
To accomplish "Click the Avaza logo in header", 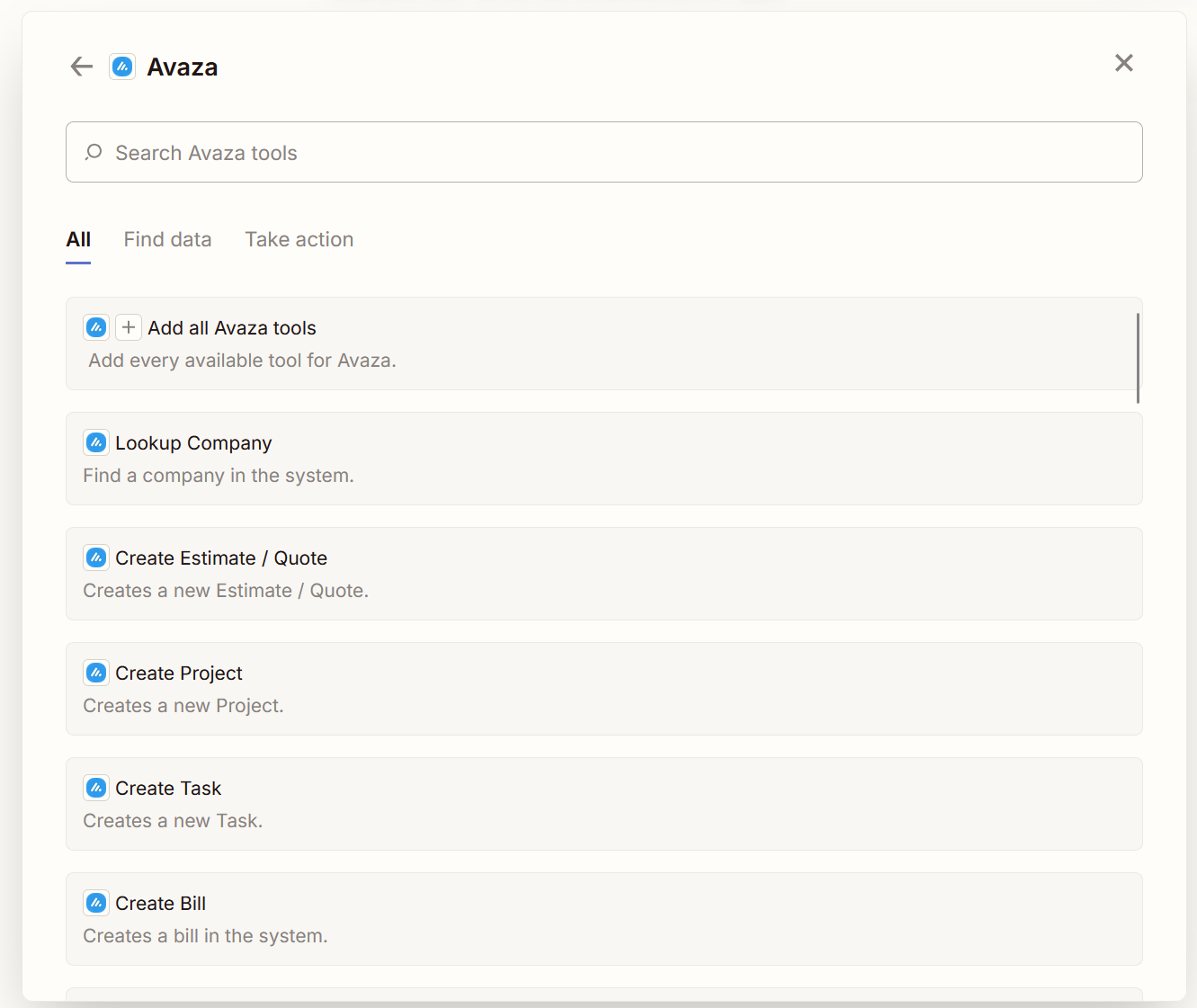I will 122,67.
